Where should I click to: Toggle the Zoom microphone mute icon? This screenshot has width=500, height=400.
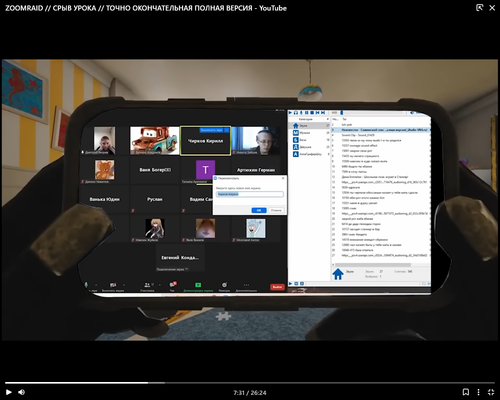pyautogui.click(x=86, y=285)
